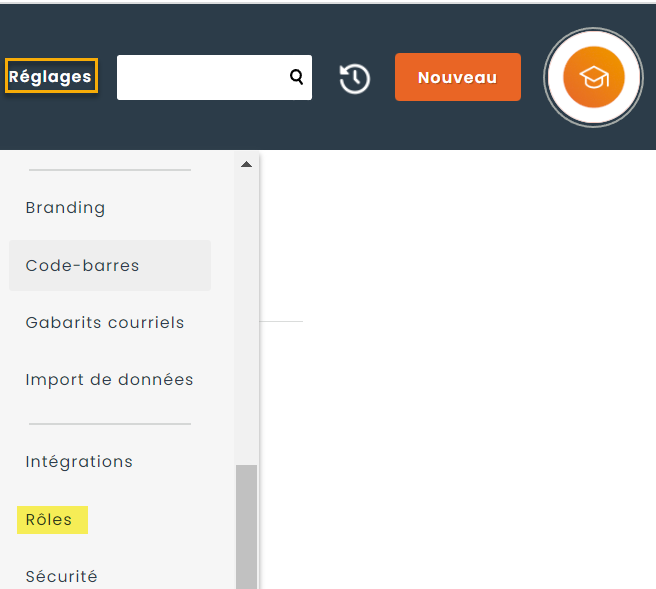Open Gabarits courriels settings

coord(105,323)
